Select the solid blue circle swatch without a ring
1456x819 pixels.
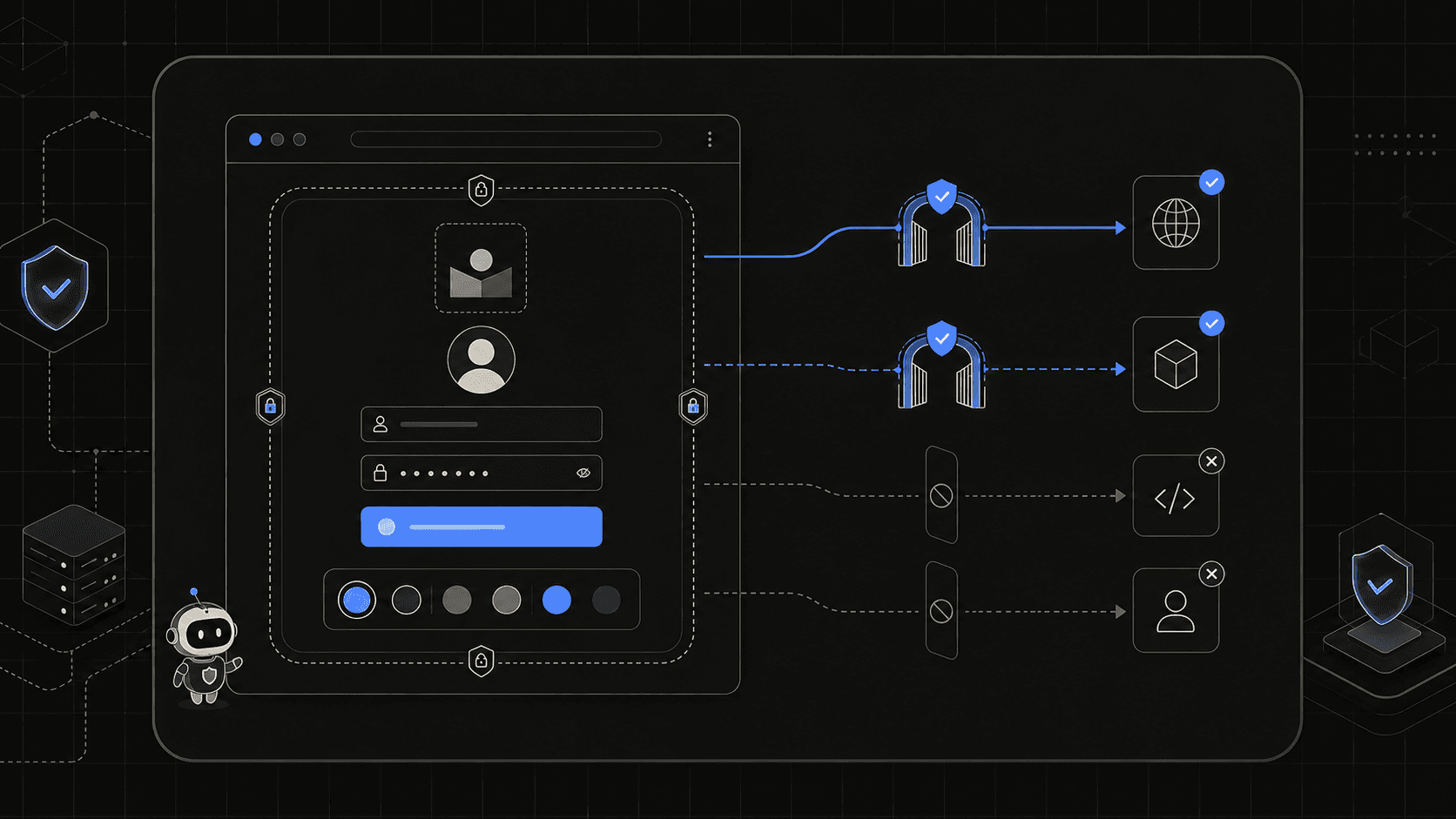point(556,600)
